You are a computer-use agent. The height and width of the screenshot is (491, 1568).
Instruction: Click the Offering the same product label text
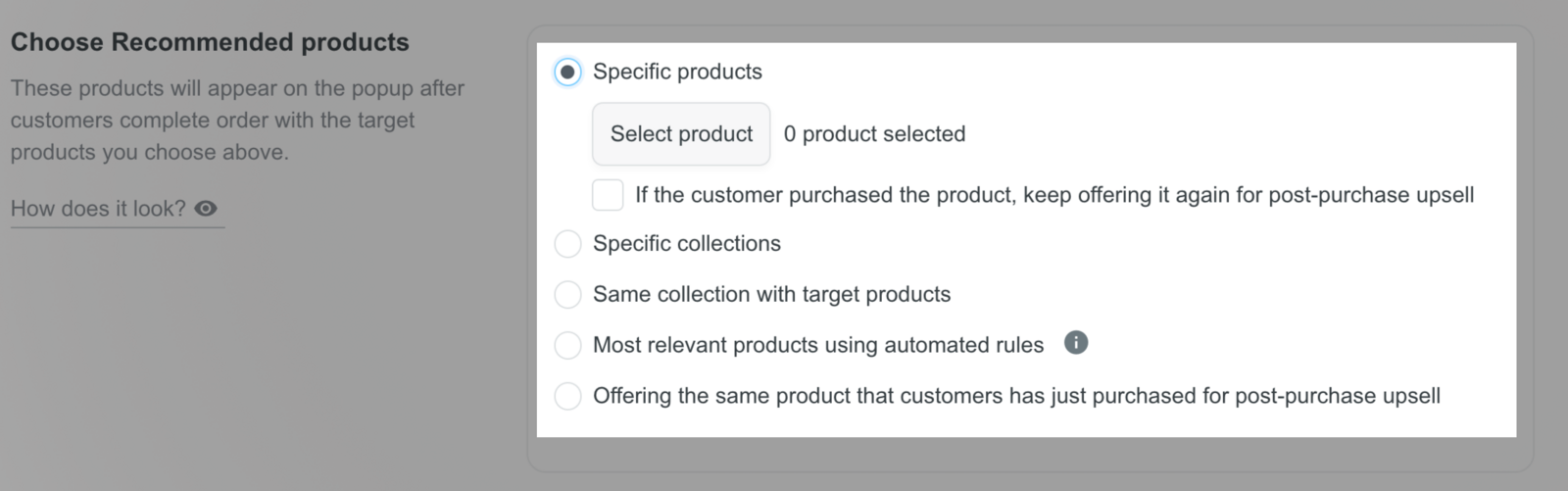[1016, 396]
